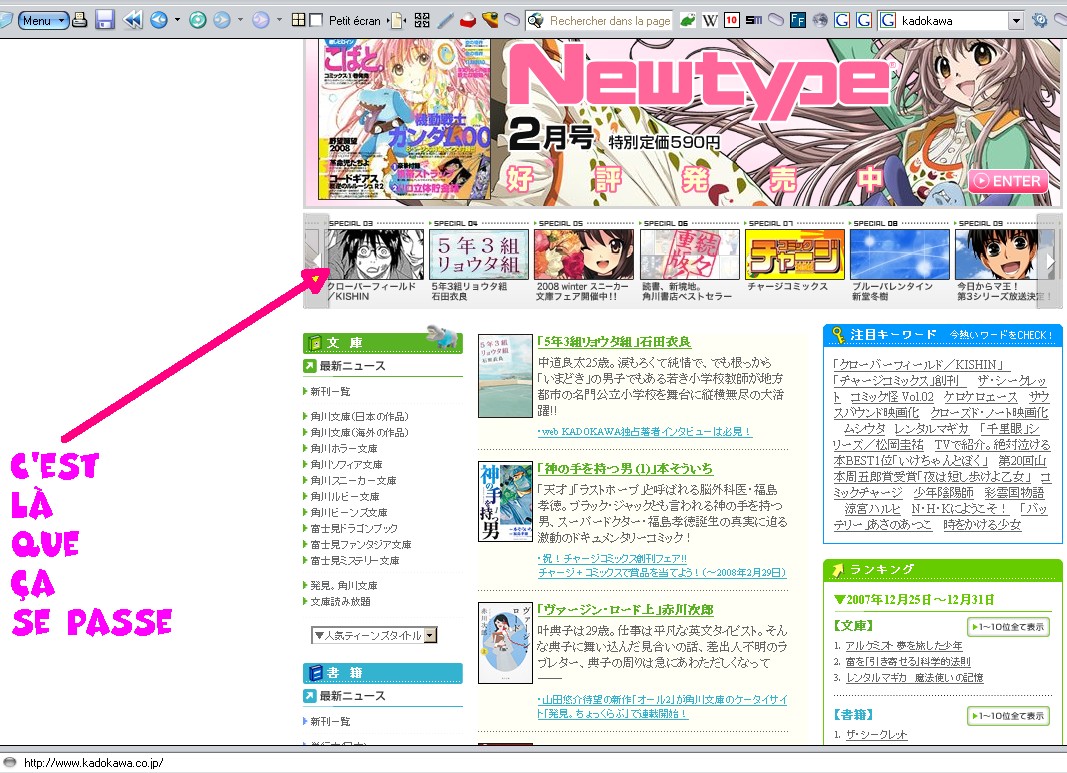This screenshot has height=773, width=1067.
Task: Open the back button history dropdown arrow
Action: (178, 20)
